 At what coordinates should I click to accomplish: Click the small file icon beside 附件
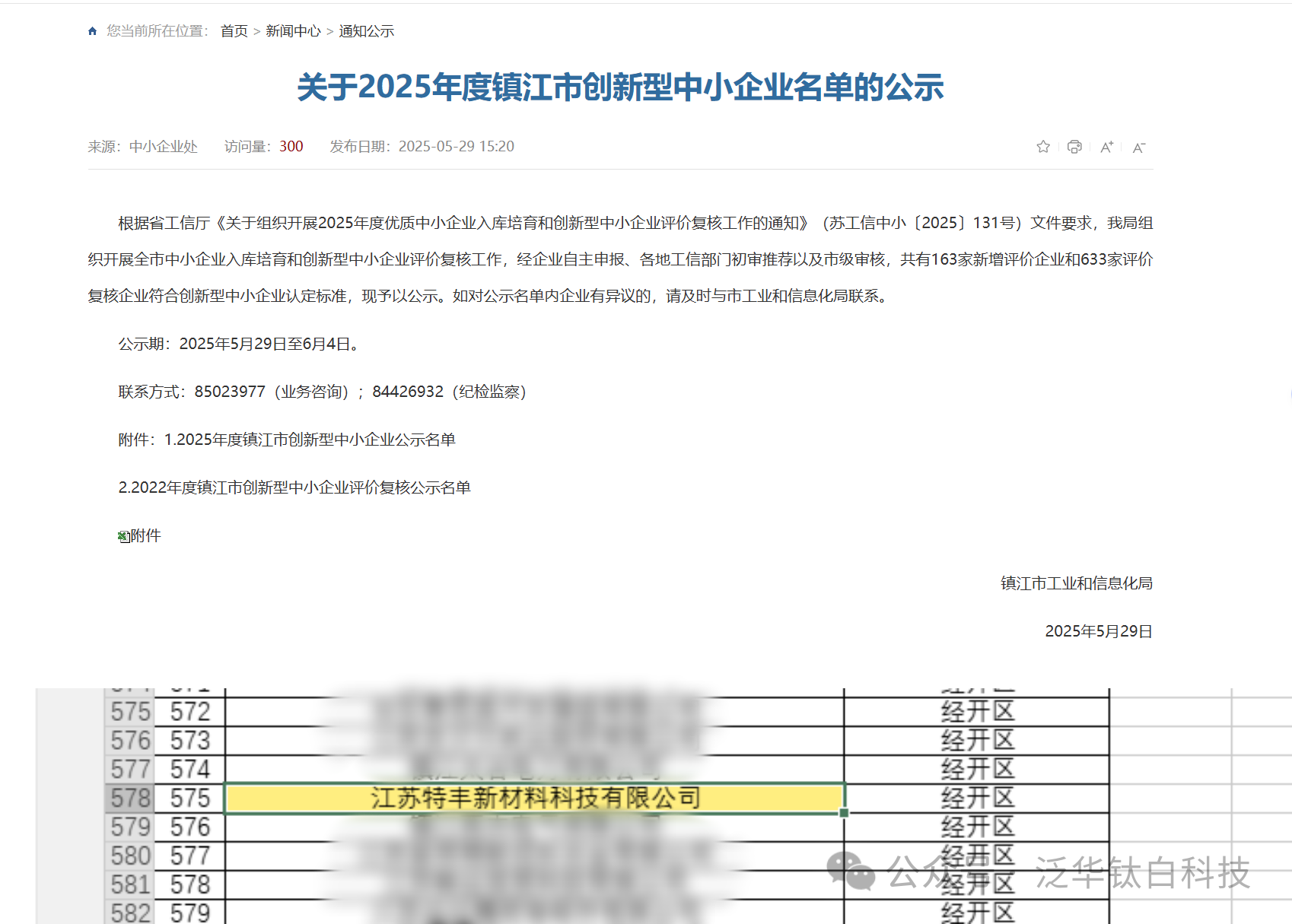tap(123, 537)
